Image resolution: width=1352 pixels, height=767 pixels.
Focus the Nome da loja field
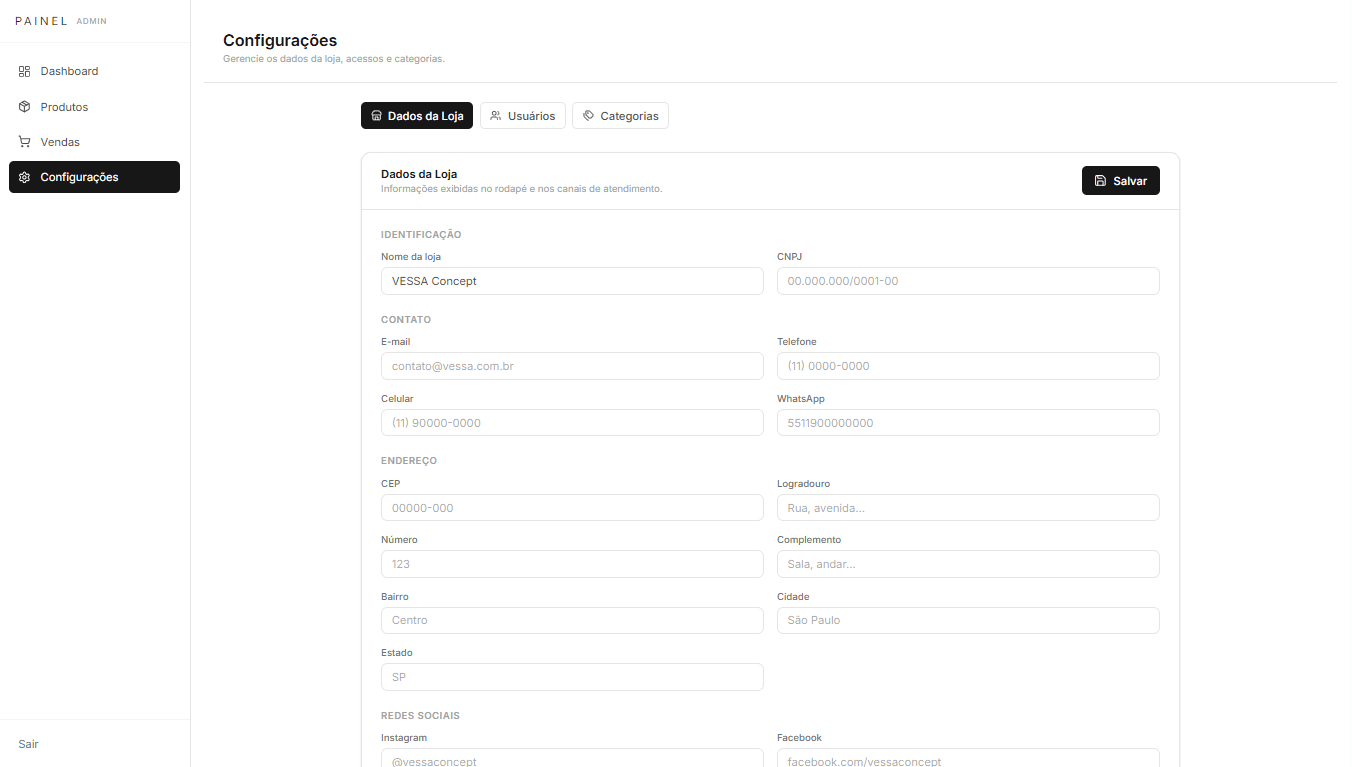point(572,281)
